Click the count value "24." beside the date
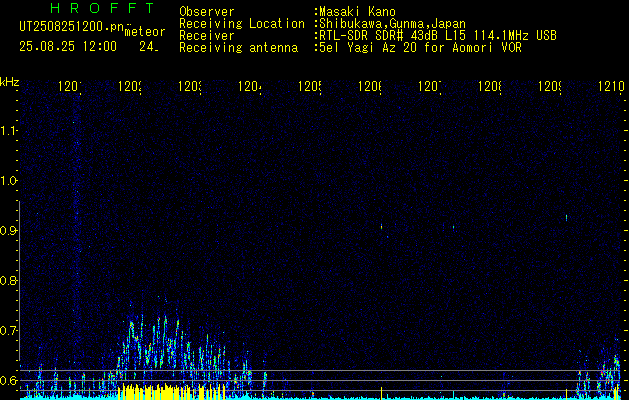This screenshot has width=629, height=400. tap(149, 47)
